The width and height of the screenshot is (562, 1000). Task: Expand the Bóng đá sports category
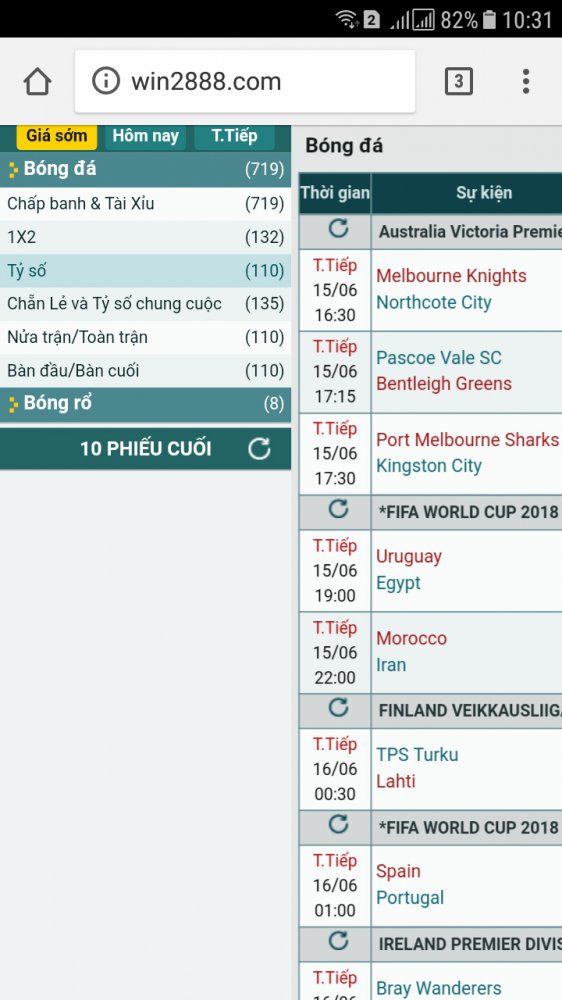[x=145, y=170]
